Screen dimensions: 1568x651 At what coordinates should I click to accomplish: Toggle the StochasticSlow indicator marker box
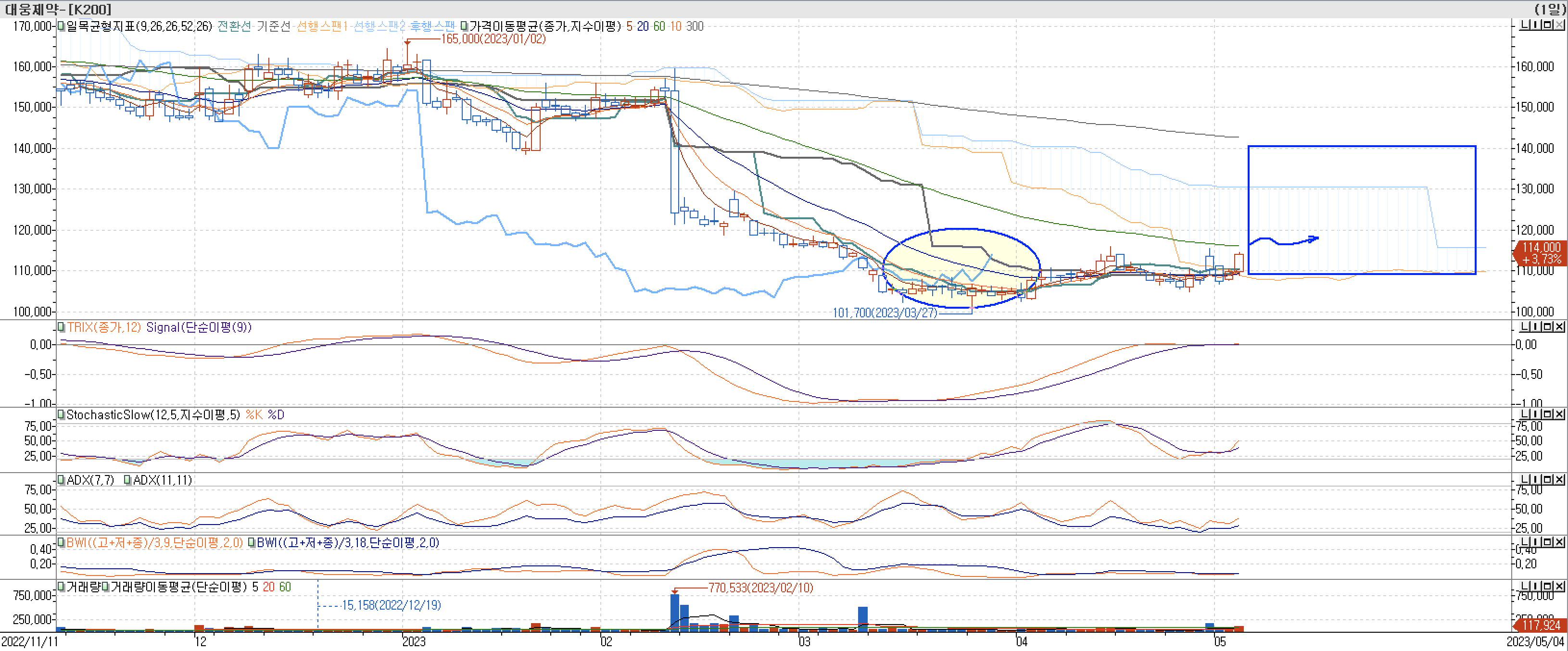click(x=61, y=414)
